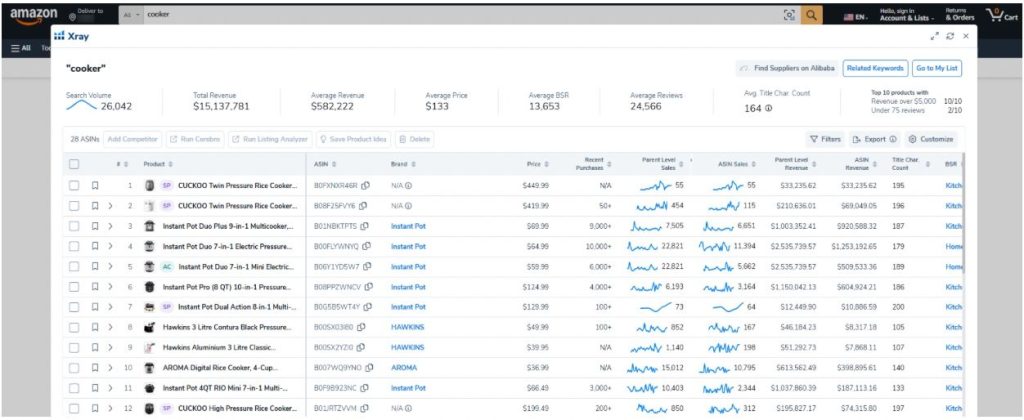
Task: Open the EN language dropdown
Action: (856, 18)
